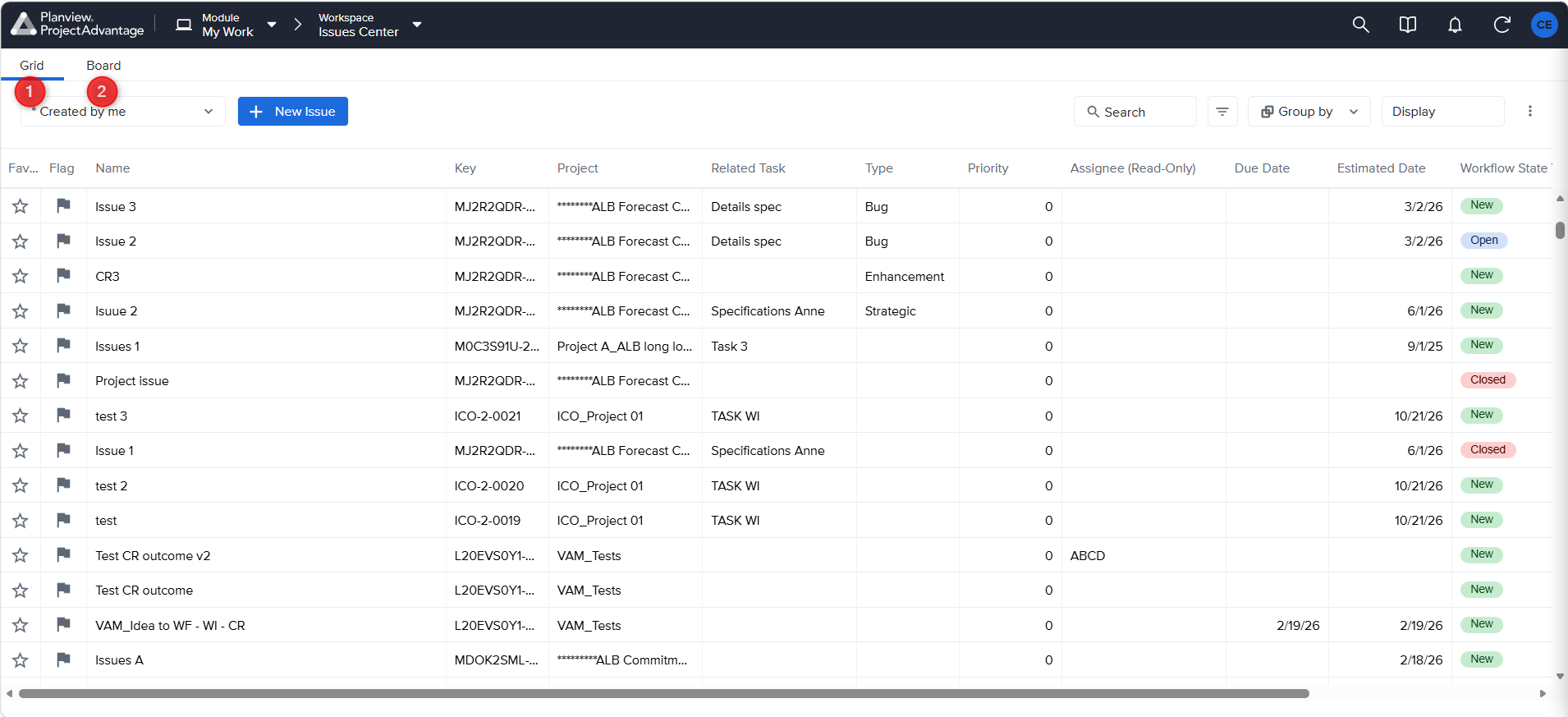
Task: Select the Grid tab
Action: (x=32, y=66)
